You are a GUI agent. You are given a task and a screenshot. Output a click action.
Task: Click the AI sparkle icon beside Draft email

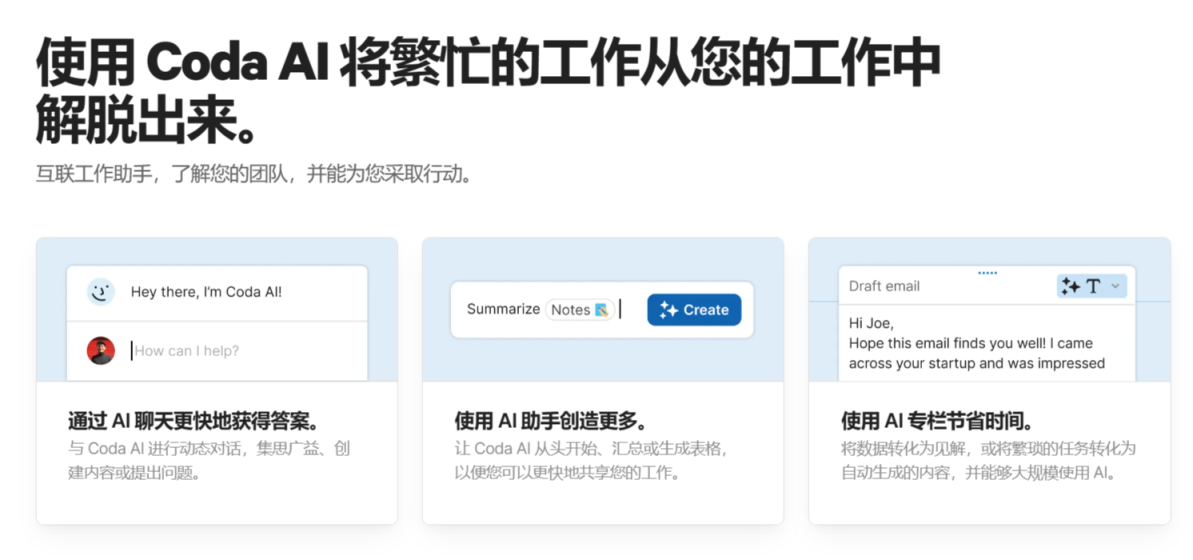(x=1070, y=286)
